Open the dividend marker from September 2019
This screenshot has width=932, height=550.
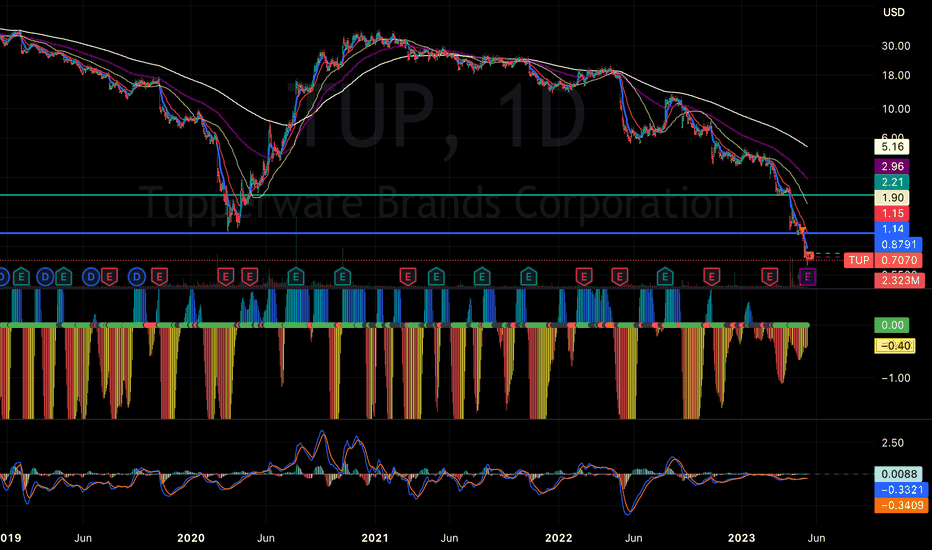pos(137,276)
